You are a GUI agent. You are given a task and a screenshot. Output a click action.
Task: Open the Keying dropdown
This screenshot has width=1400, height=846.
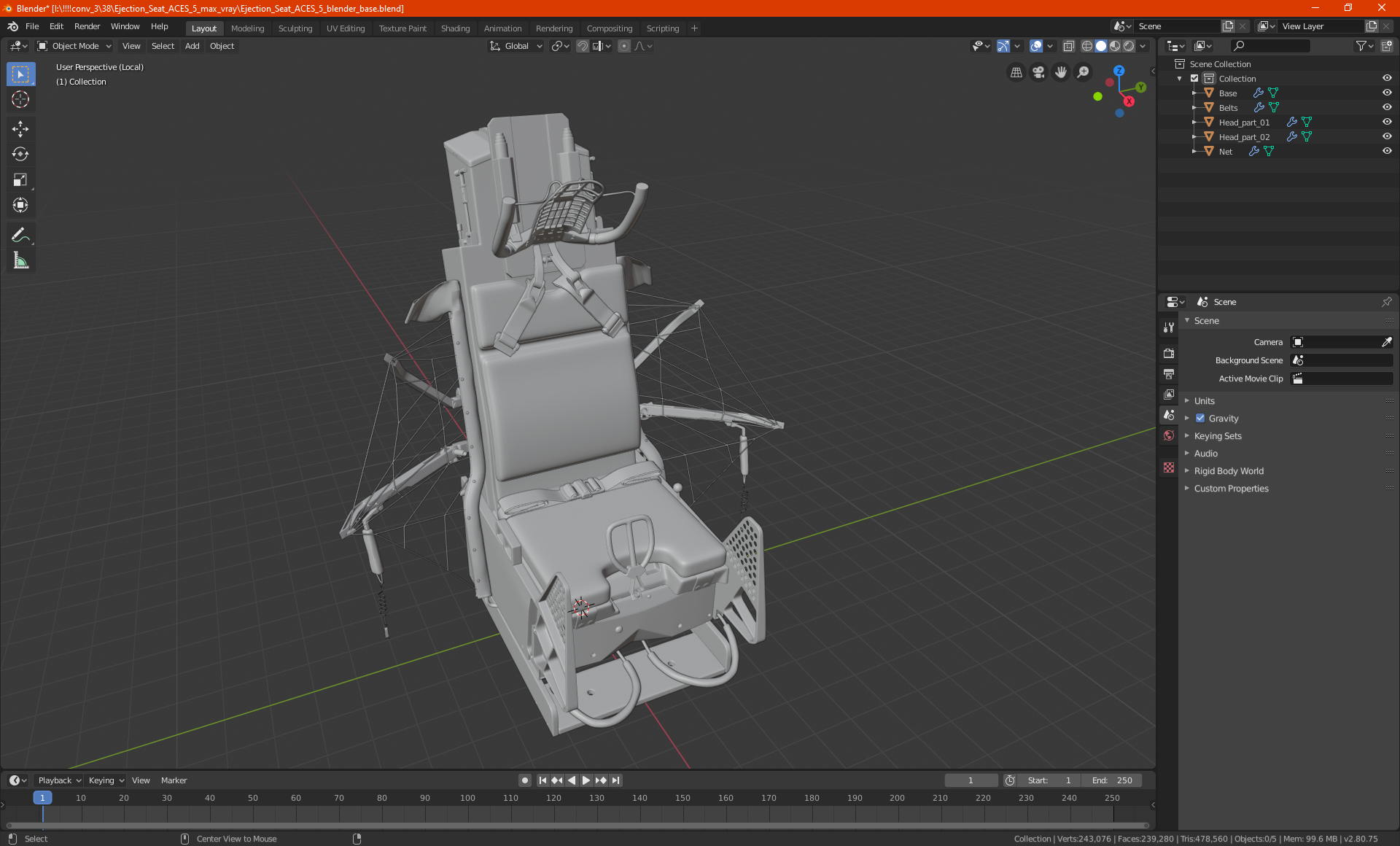(106, 780)
